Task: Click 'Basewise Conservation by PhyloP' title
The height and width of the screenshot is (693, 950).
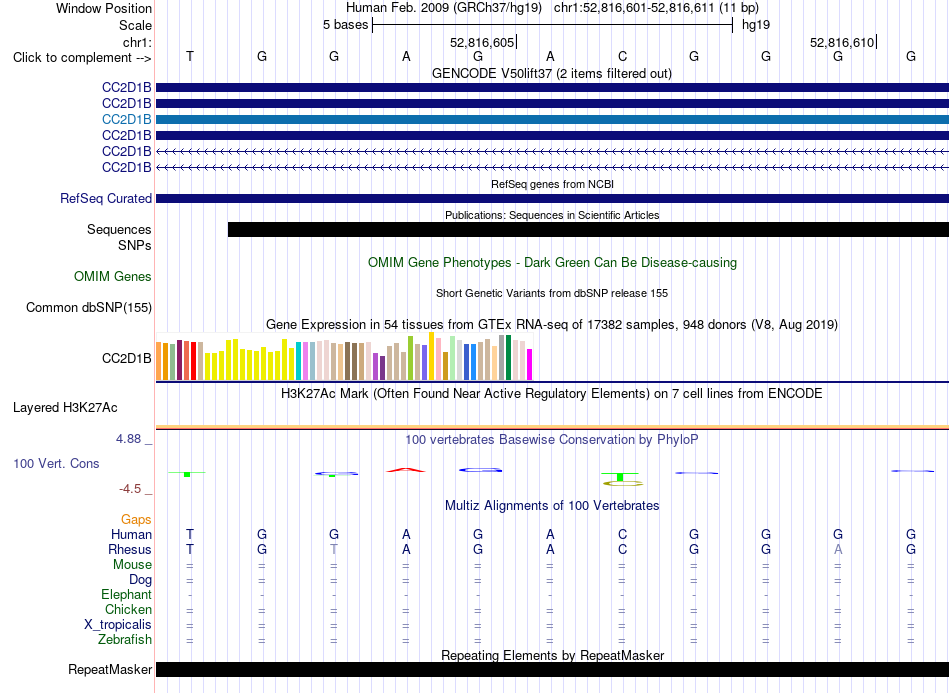Action: click(552, 440)
